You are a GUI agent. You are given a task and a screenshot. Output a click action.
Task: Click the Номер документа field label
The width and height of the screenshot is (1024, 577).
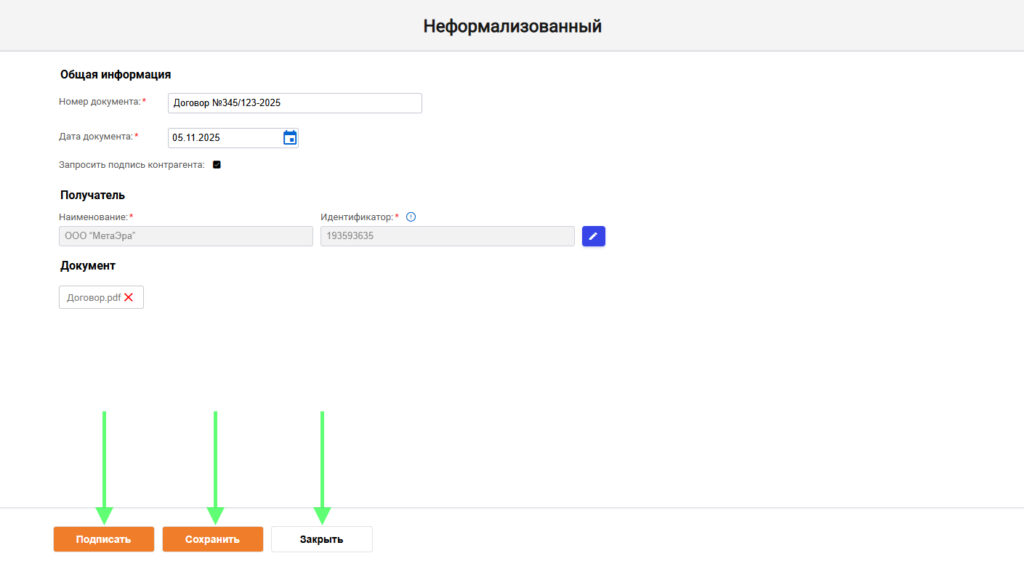pos(99,102)
